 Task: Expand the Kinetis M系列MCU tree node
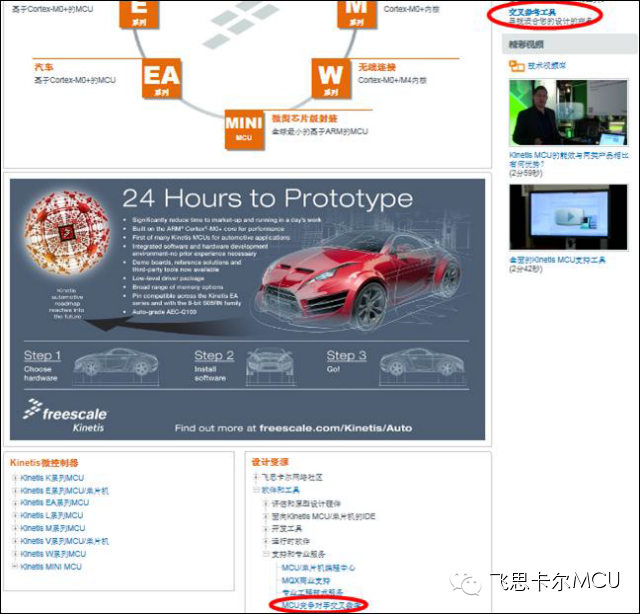tap(15, 528)
